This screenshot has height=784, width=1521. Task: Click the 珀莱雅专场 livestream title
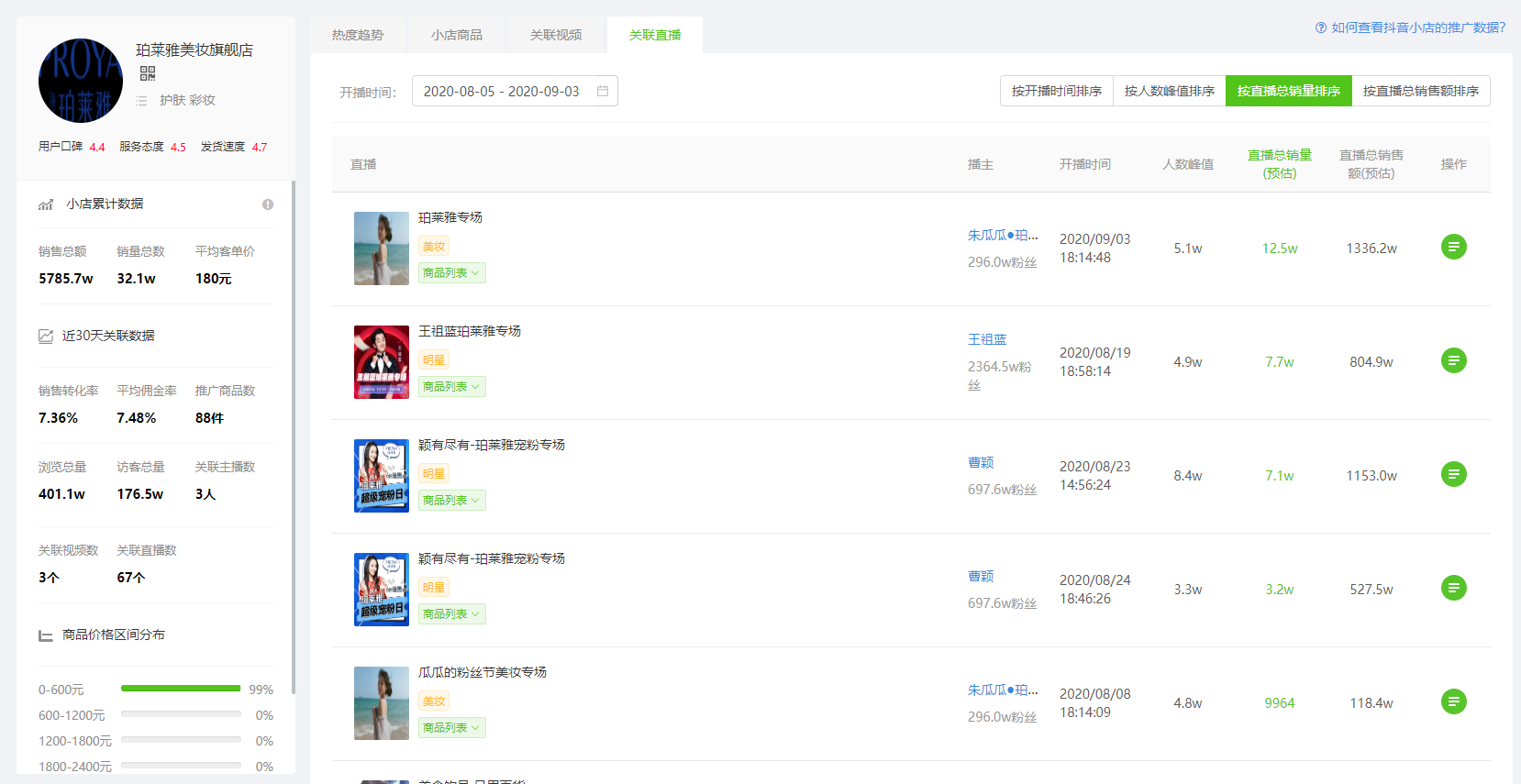pyautogui.click(x=450, y=217)
